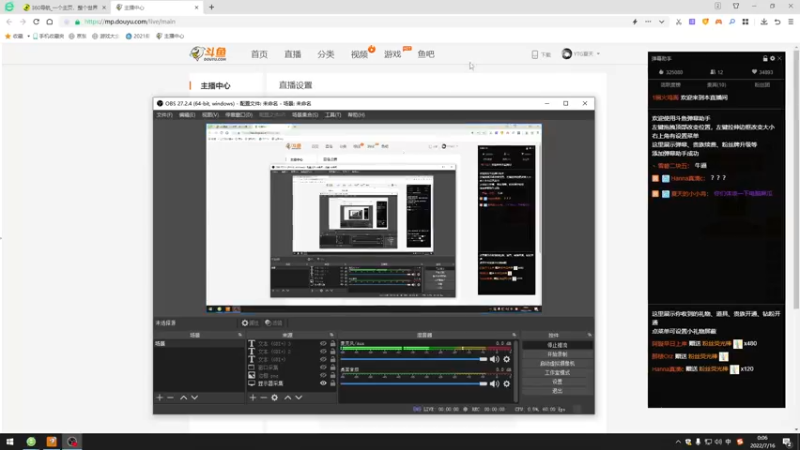This screenshot has width=800, height=450.
Task: Adjust 桌面音频 volume slider
Action: (x=414, y=384)
